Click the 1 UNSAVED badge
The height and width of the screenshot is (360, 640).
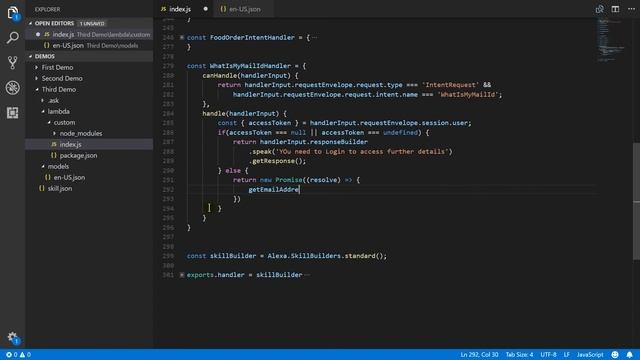click(92, 23)
